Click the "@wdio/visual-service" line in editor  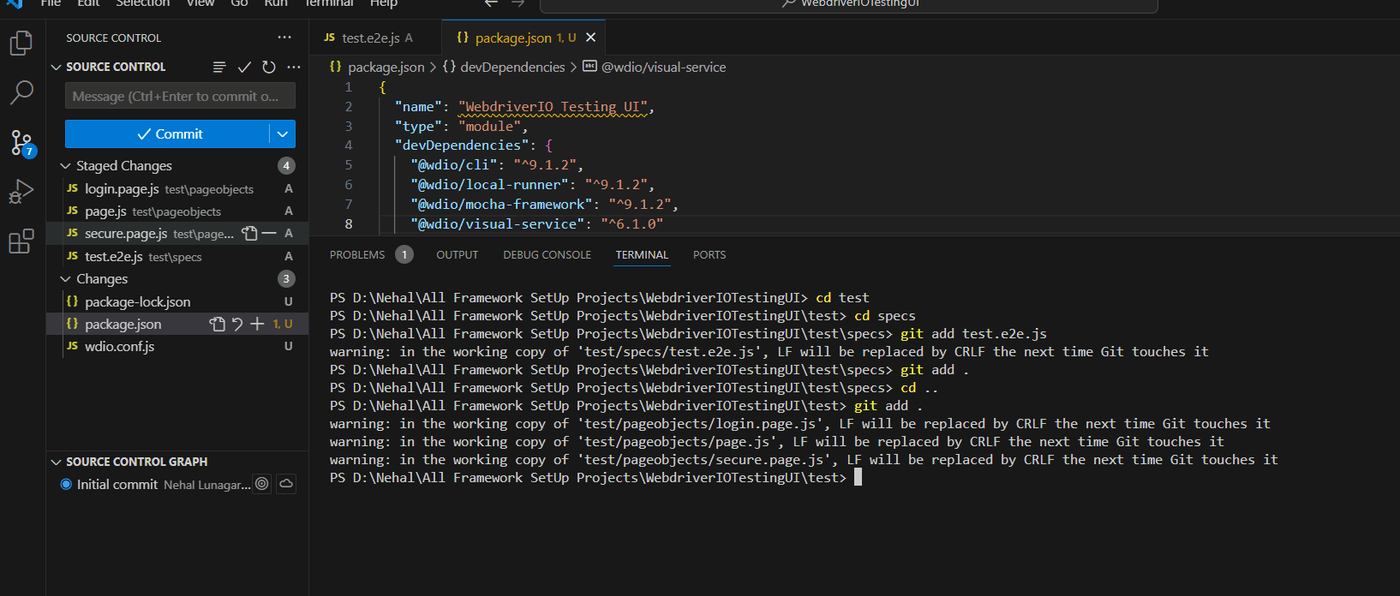click(537, 224)
